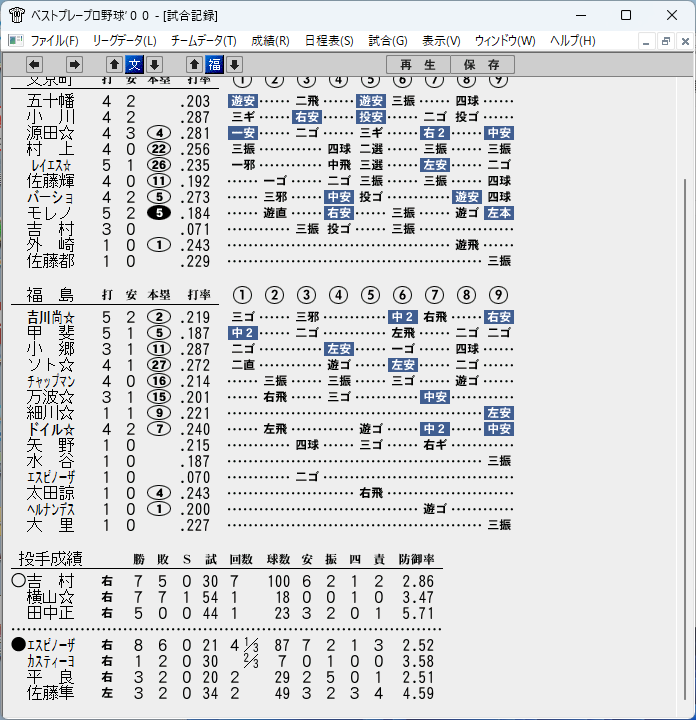Image resolution: width=696 pixels, height=720 pixels.
Task: Click down arrow right of 福 button
Action: [x=234, y=65]
